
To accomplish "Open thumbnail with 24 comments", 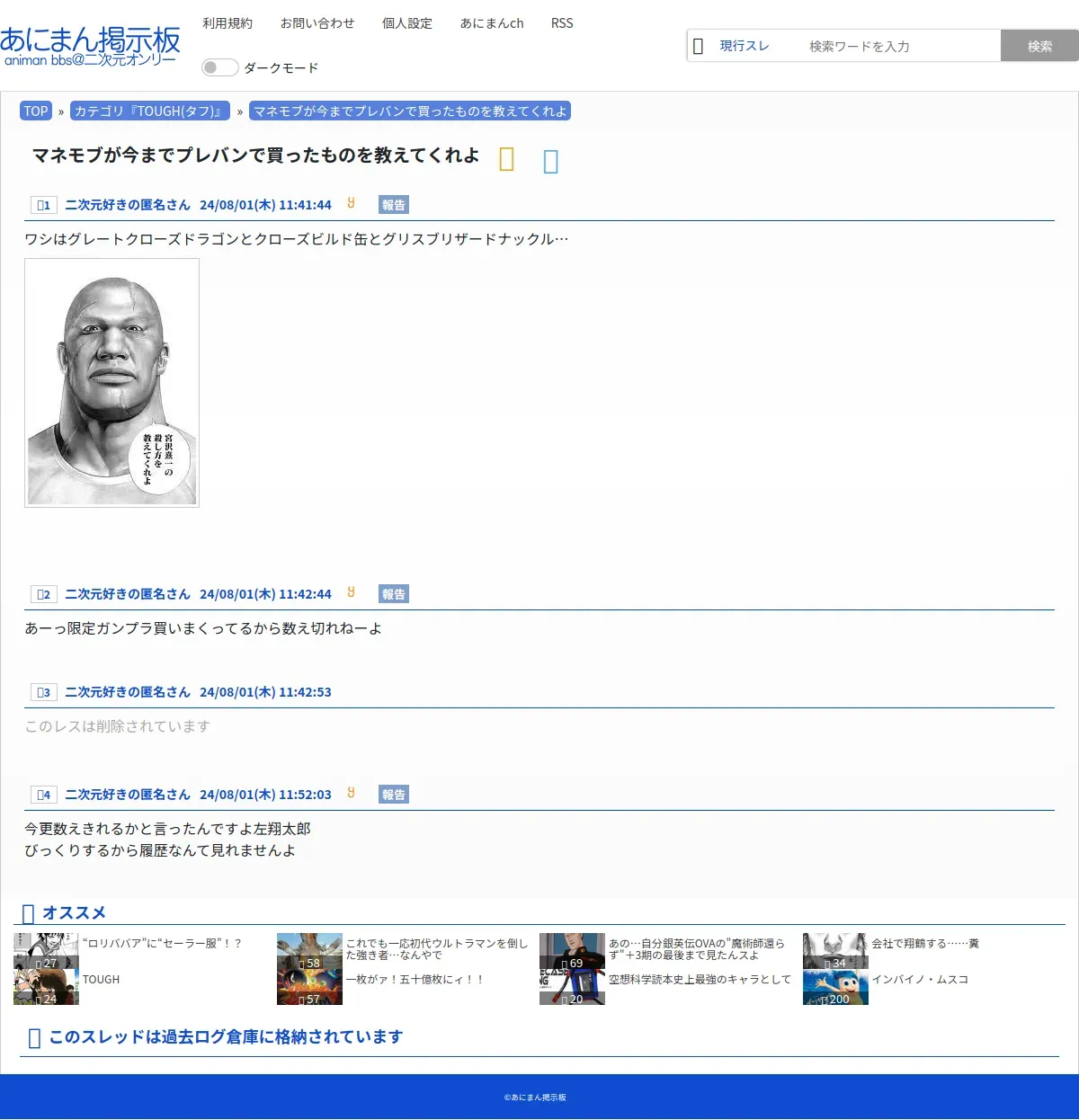I will point(46,987).
